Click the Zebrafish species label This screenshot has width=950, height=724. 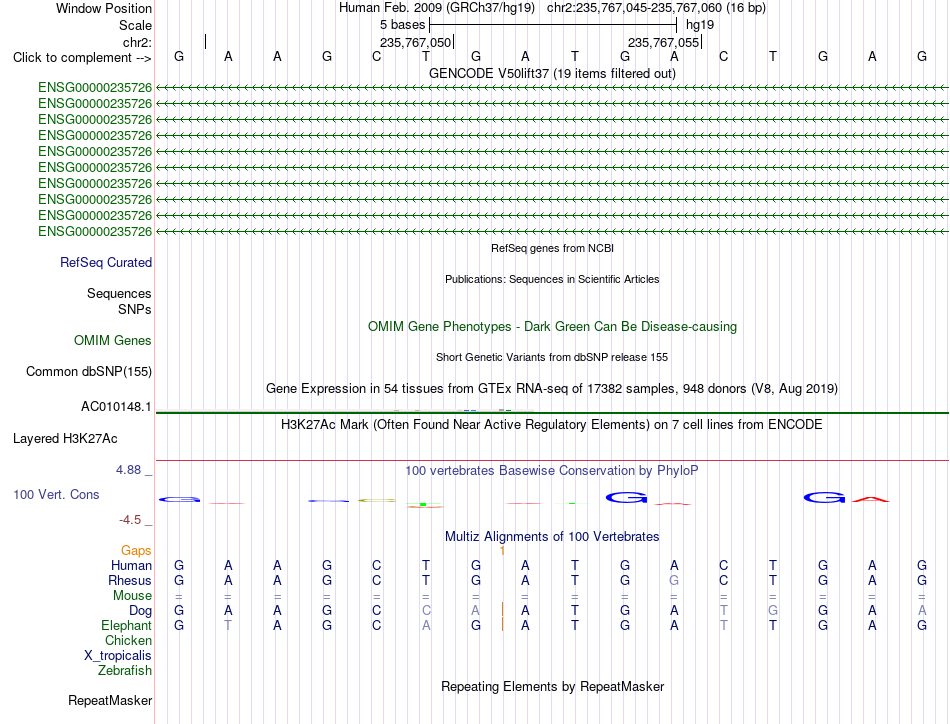click(x=125, y=671)
